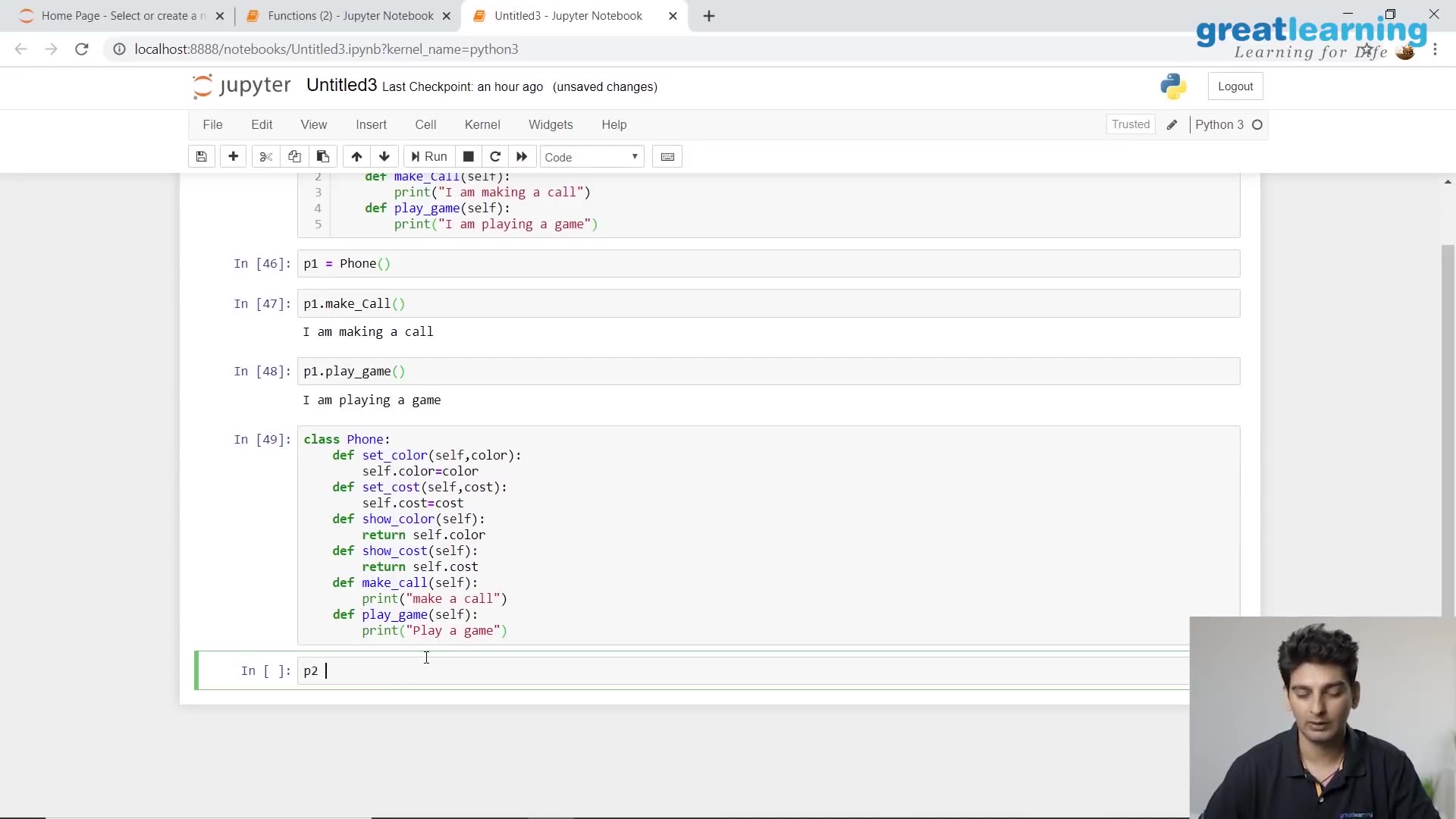
Task: Open command palette via keyboard icon
Action: [x=667, y=156]
